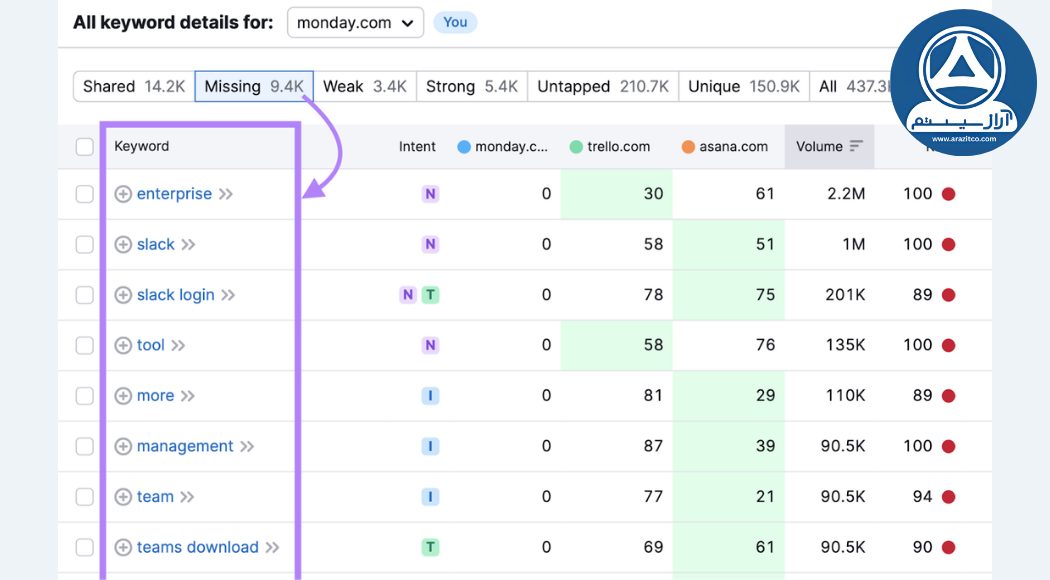Open the slack login keyword link
This screenshot has width=1050, height=580.
[175, 295]
